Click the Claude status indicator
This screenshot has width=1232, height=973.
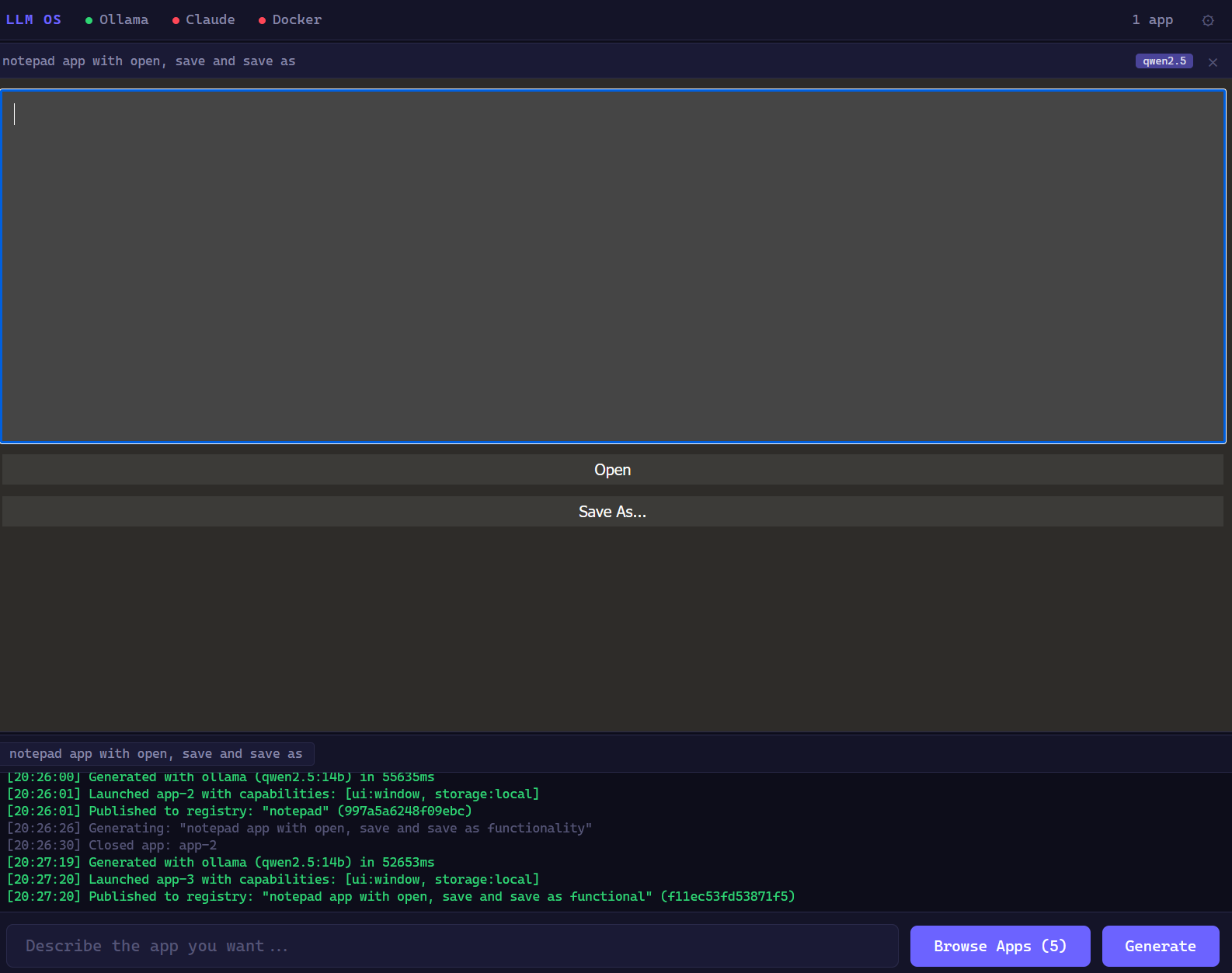[204, 19]
